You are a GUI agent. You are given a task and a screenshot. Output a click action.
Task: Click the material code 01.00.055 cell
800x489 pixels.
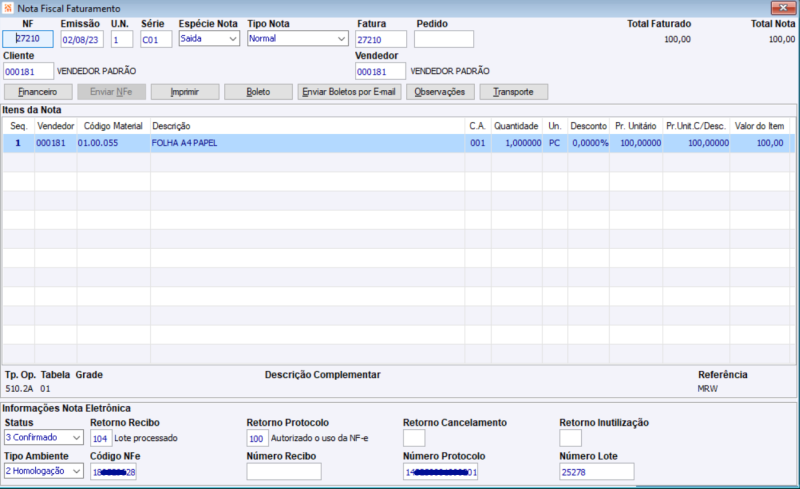click(113, 143)
